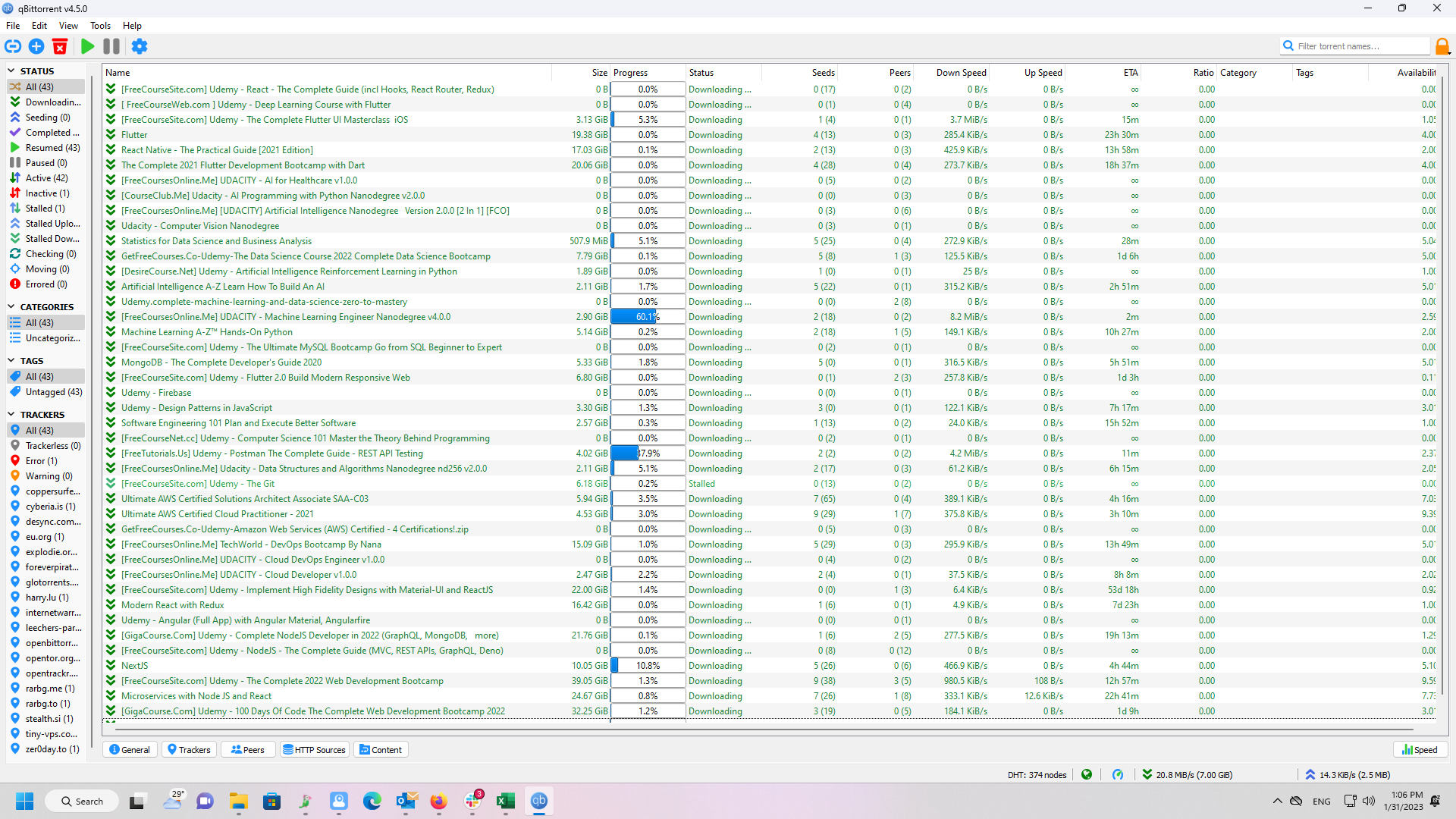The image size is (1456, 819).
Task: Select the Udemy - Firebase torrent row
Action: (x=770, y=393)
